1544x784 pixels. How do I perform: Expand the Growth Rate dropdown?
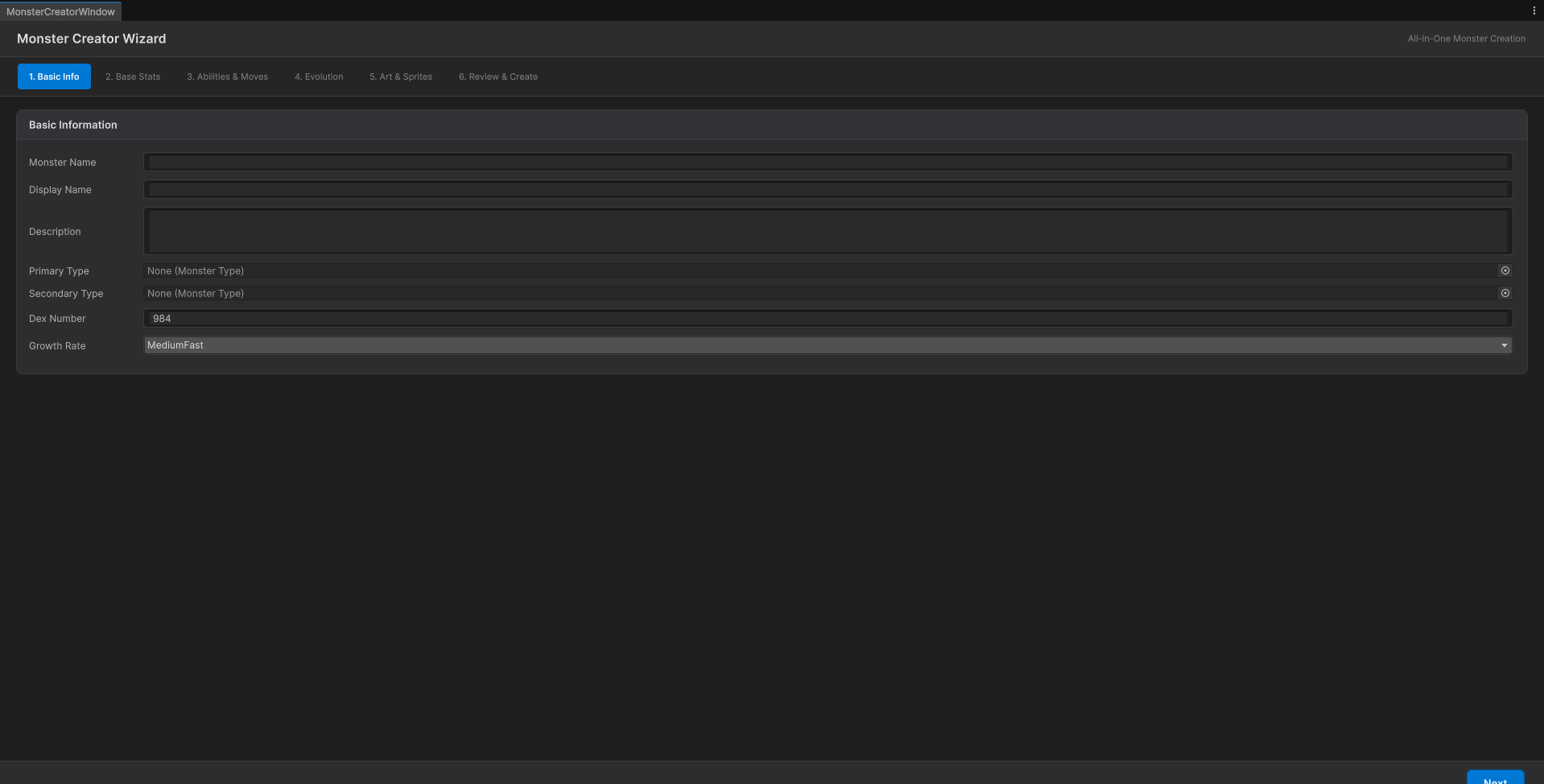coord(828,345)
